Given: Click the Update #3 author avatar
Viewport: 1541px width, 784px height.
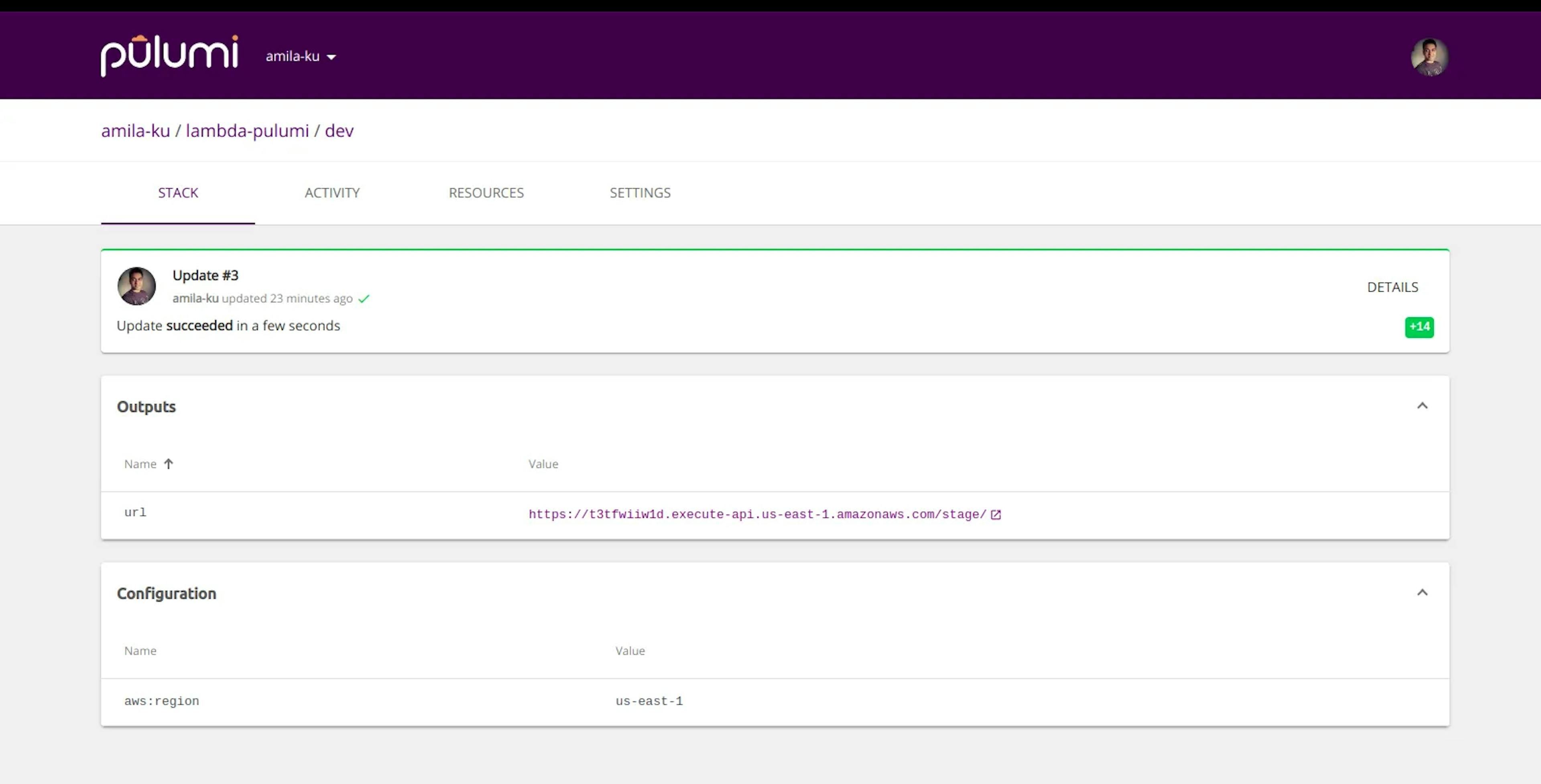Looking at the screenshot, I should [x=136, y=286].
